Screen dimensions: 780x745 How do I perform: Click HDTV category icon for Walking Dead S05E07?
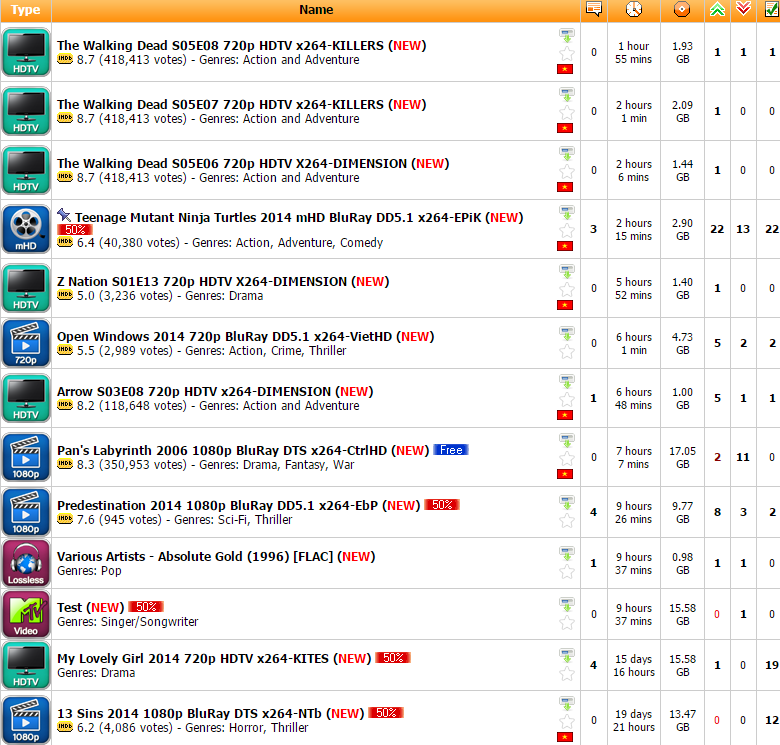(26, 111)
